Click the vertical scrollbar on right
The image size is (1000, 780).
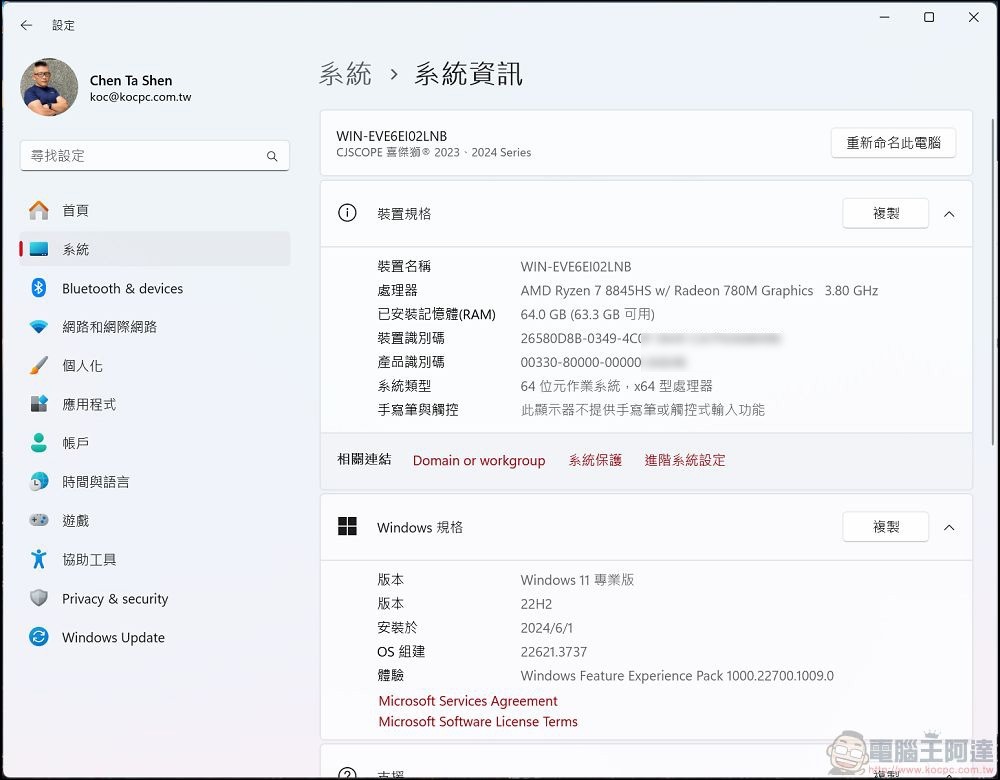(994, 281)
